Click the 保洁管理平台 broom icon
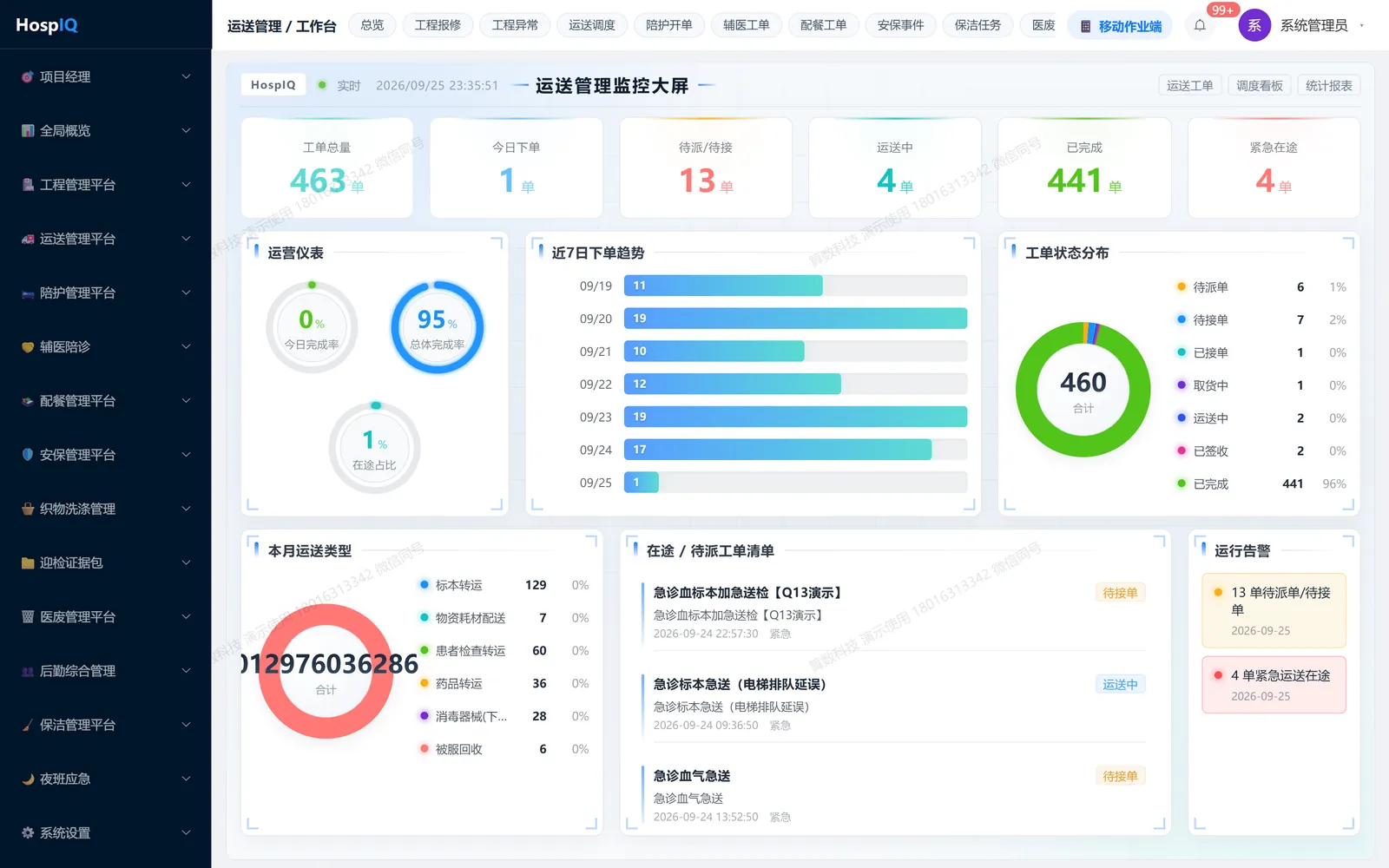The height and width of the screenshot is (868, 1389). (x=28, y=725)
